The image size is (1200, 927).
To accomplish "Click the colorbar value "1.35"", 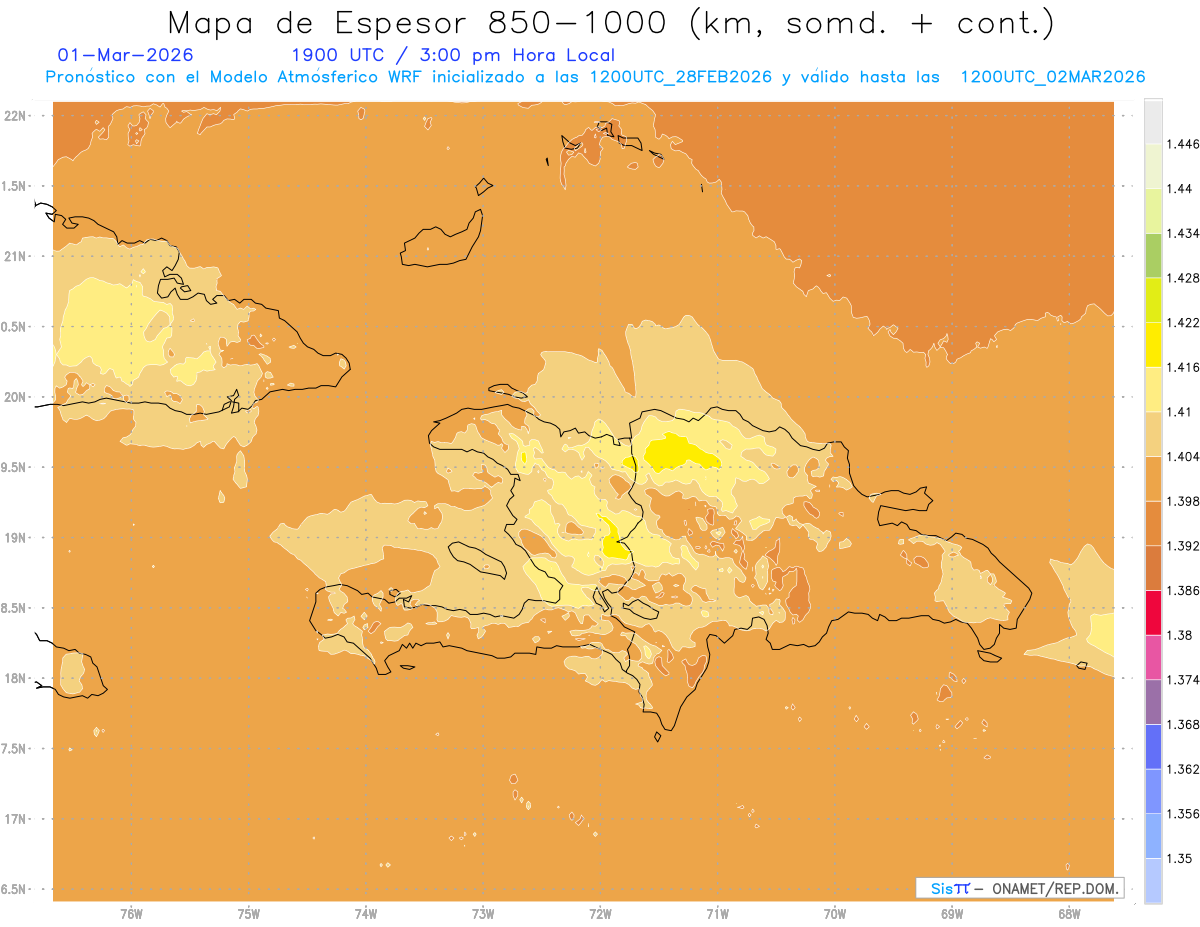I will 1180,857.
